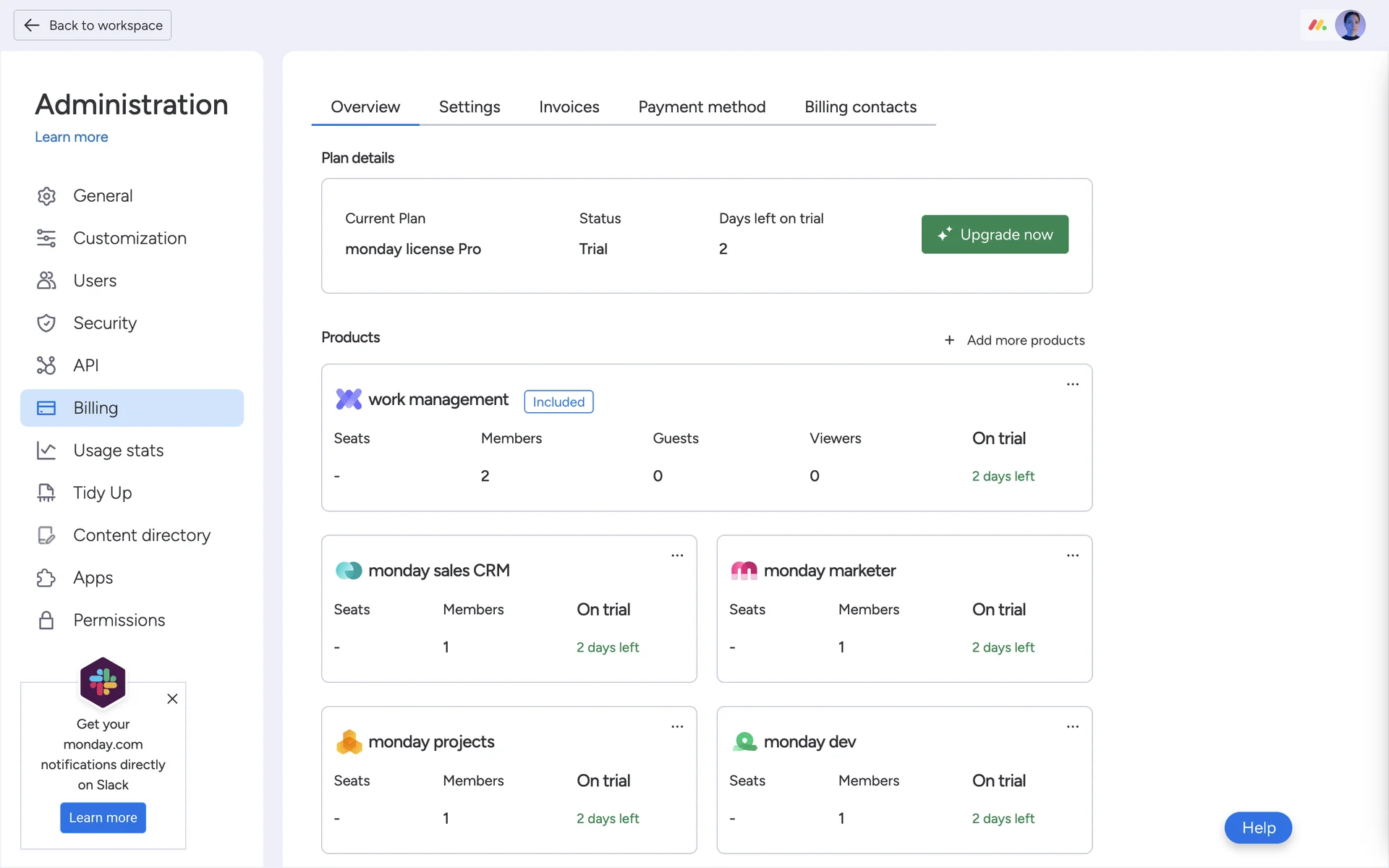Open work management three-dot options menu
Viewport: 1389px width, 868px height.
click(1072, 384)
